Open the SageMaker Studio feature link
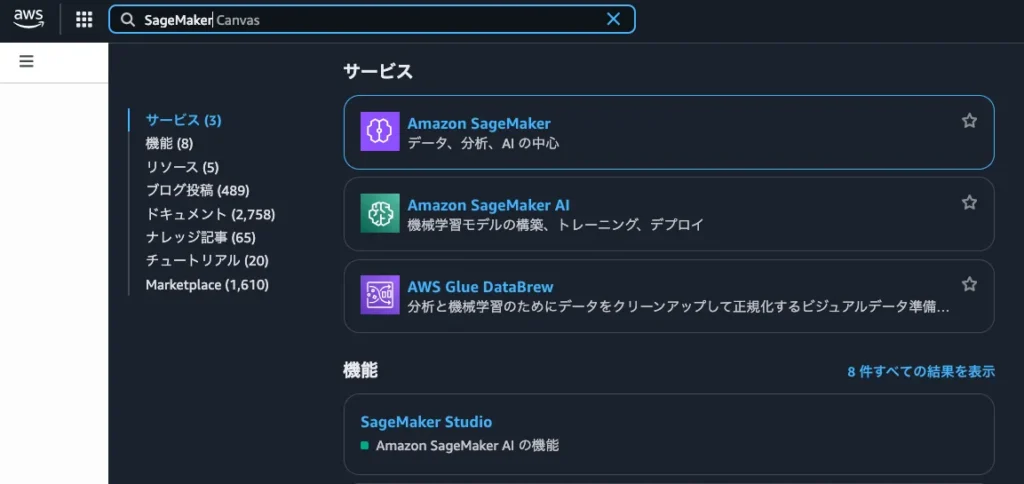The image size is (1024, 484). click(426, 422)
